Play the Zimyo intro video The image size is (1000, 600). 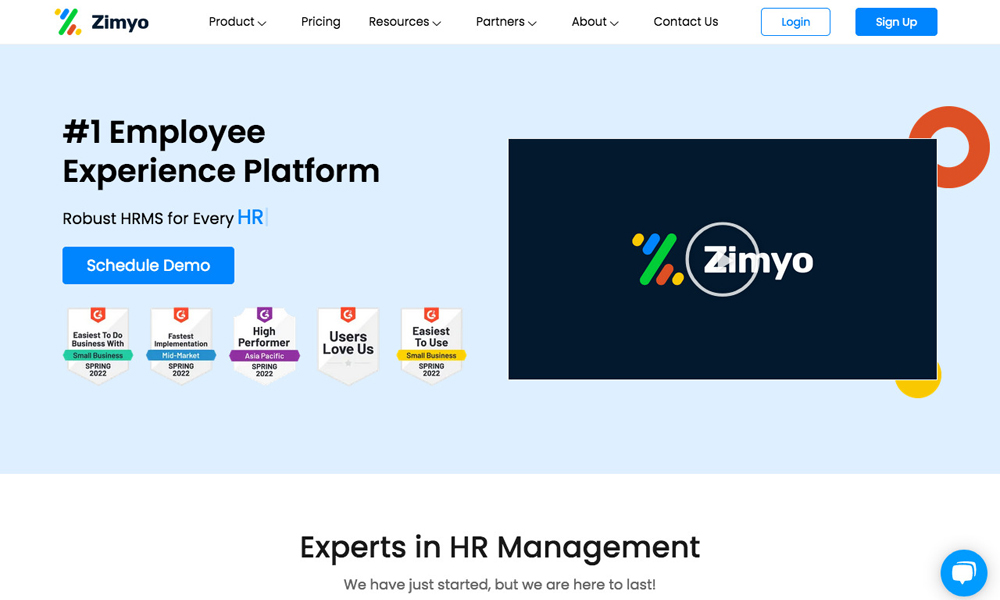722,259
